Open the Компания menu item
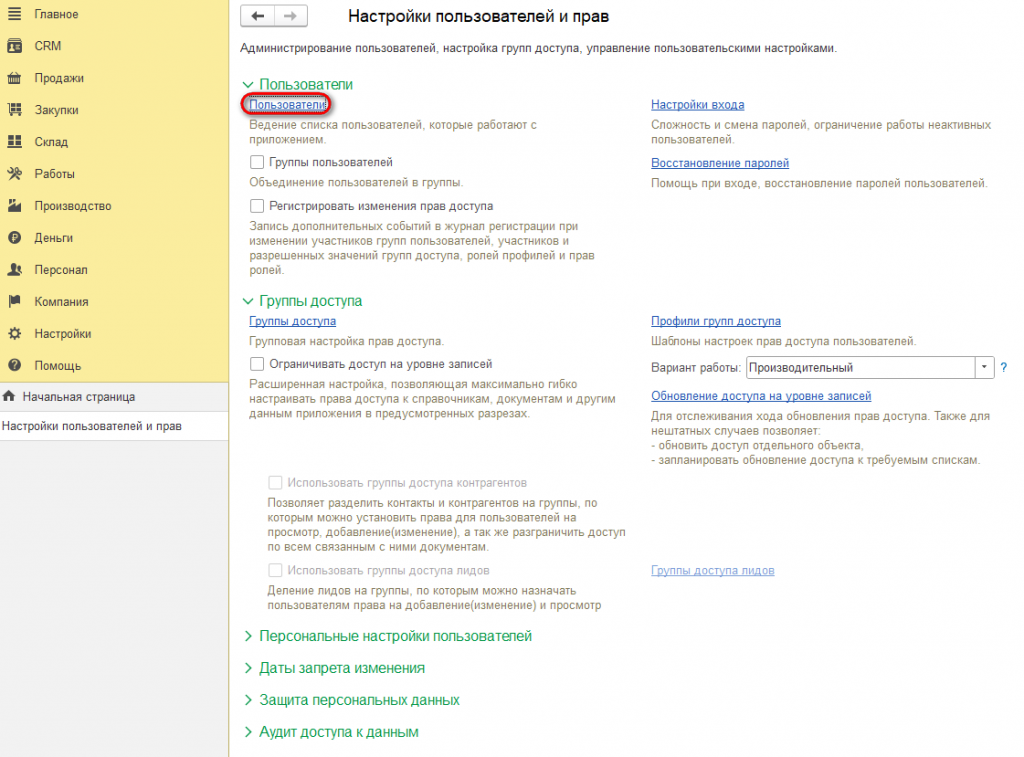The width and height of the screenshot is (1024, 757). point(61,302)
